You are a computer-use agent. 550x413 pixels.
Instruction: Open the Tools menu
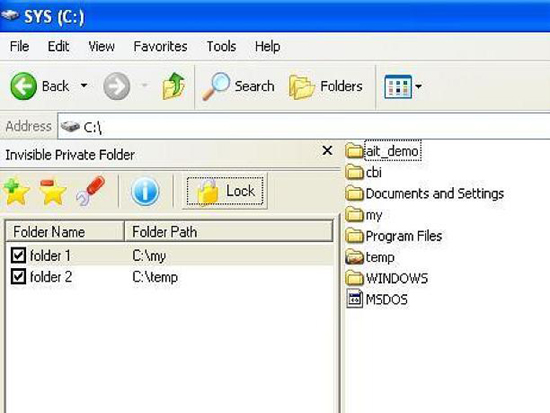pos(221,46)
